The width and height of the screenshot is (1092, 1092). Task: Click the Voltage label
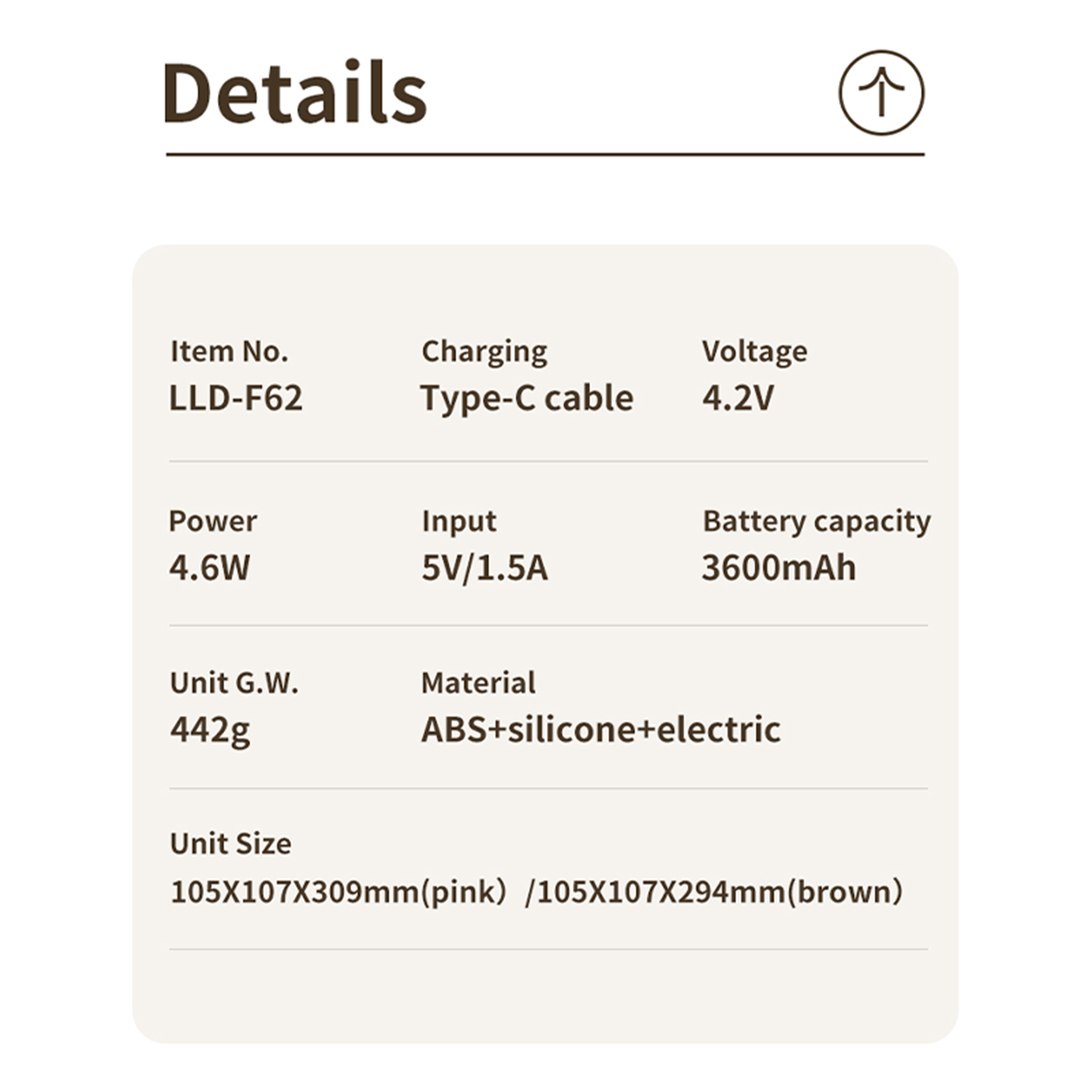pos(754,351)
